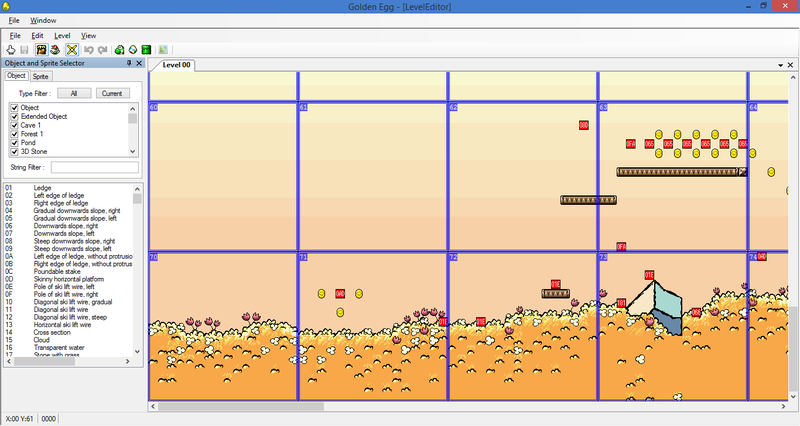Switch to the Sprite tab
The height and width of the screenshot is (426, 800).
40,77
